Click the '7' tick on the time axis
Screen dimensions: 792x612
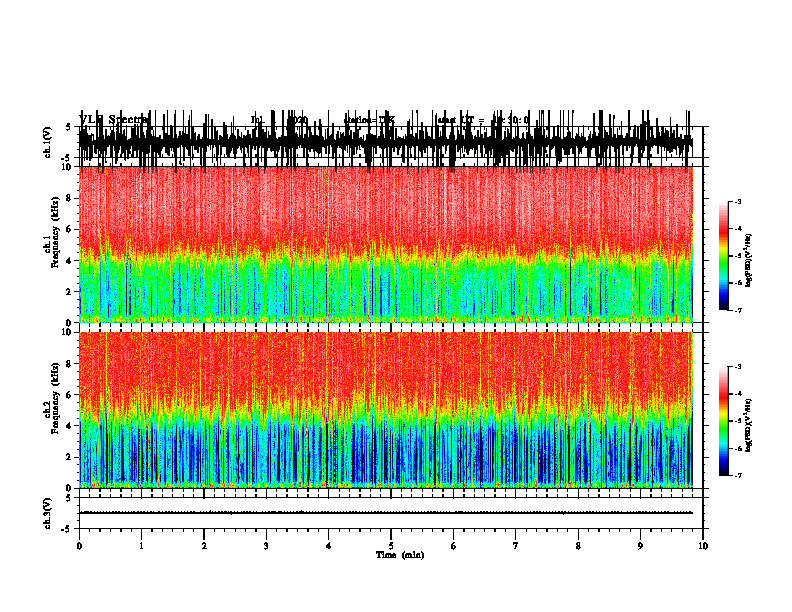point(516,546)
